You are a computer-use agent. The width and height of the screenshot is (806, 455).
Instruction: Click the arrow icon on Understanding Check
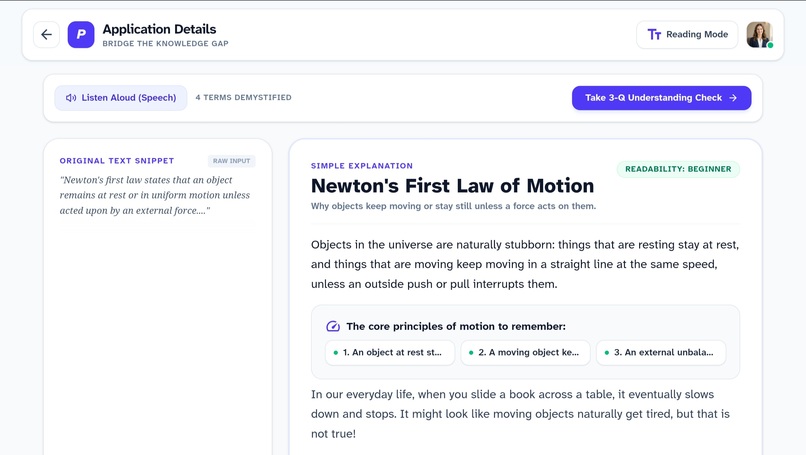click(x=733, y=98)
